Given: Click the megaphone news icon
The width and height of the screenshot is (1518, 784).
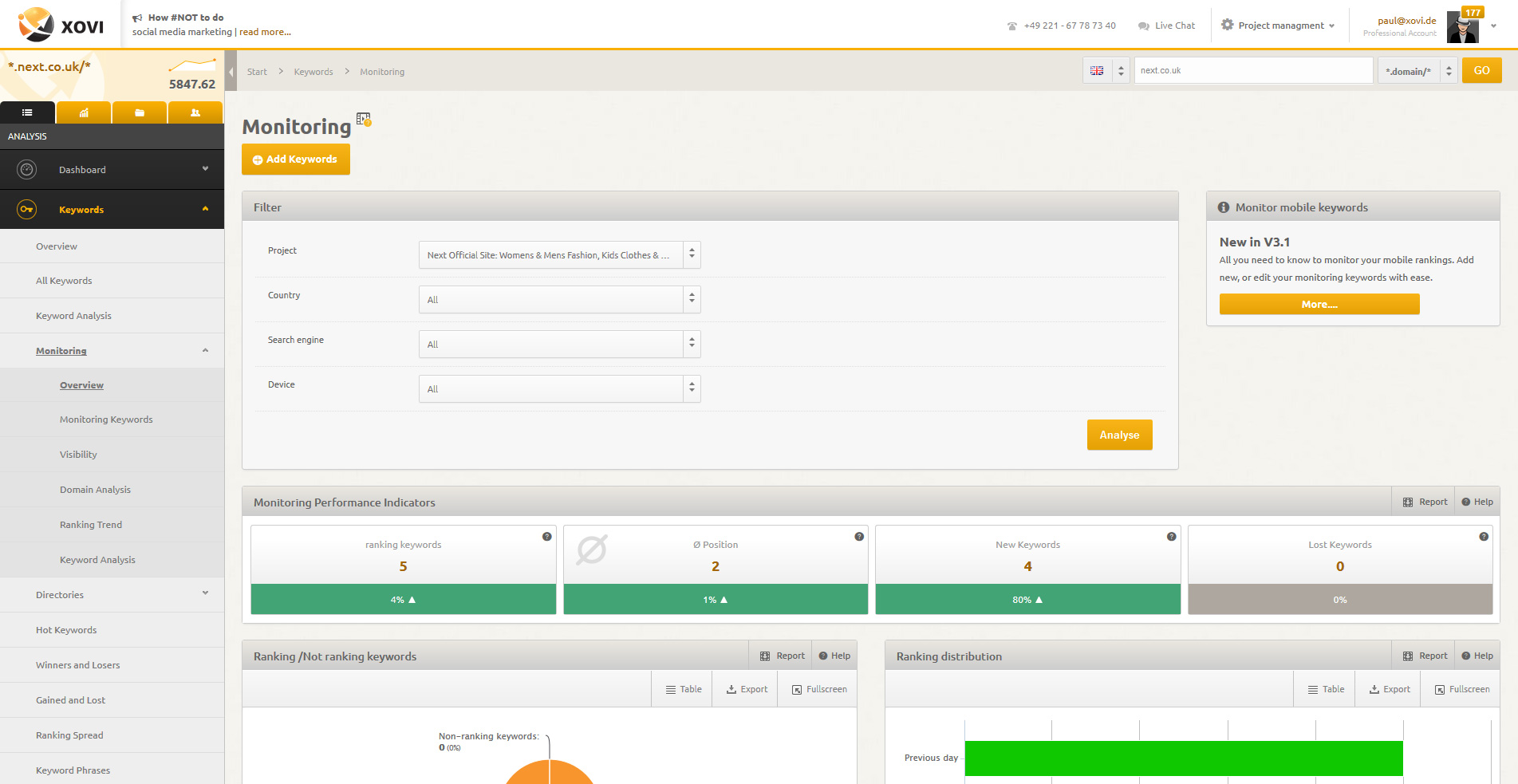Looking at the screenshot, I should coord(137,18).
